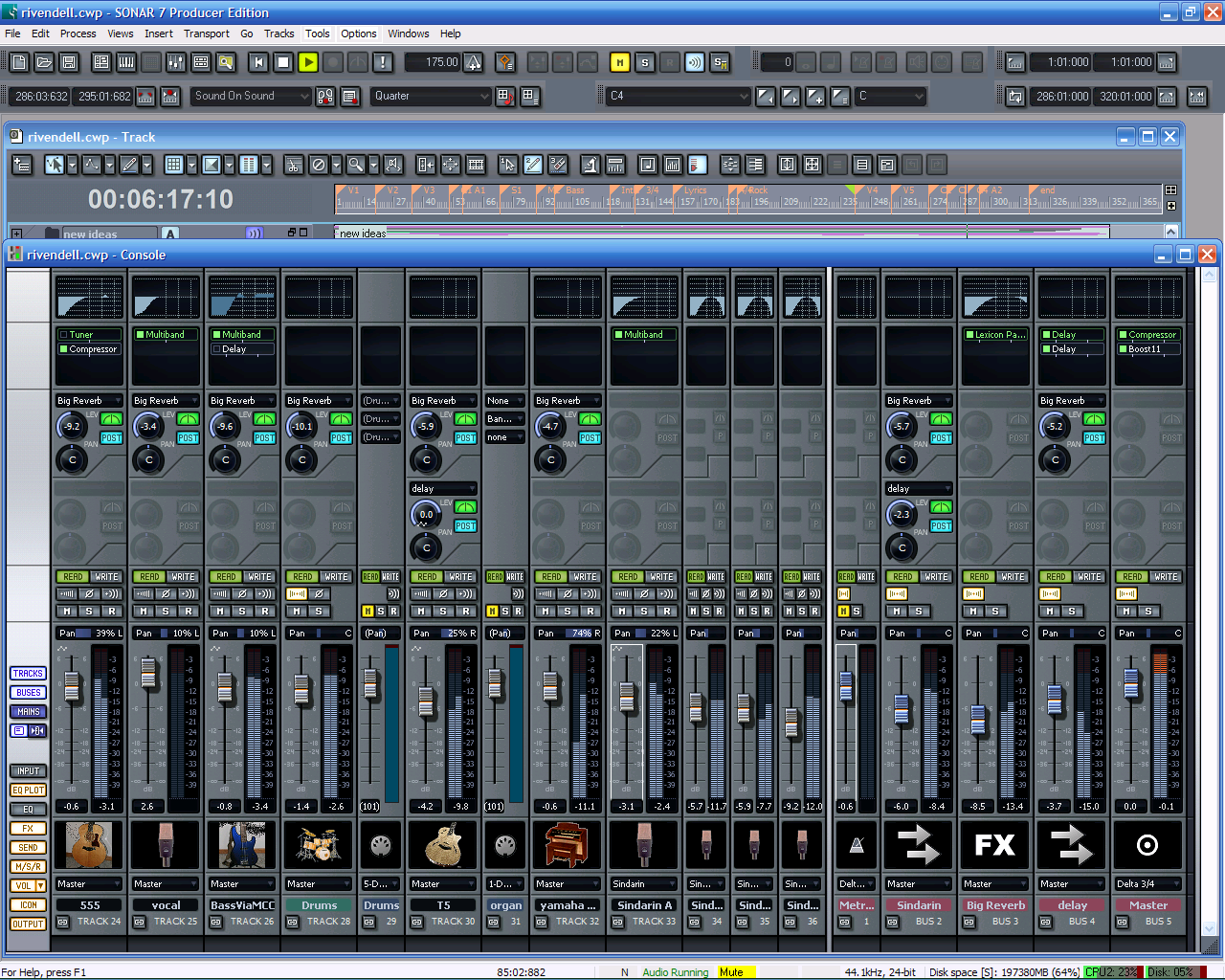Click the Stop transport button
The image size is (1225, 980).
pyautogui.click(x=283, y=62)
